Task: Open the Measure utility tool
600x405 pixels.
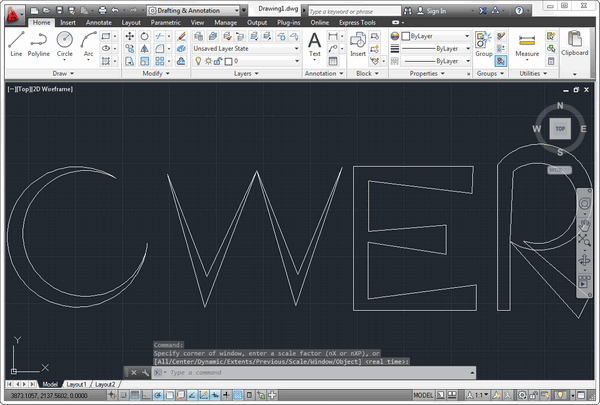Action: tap(526, 44)
